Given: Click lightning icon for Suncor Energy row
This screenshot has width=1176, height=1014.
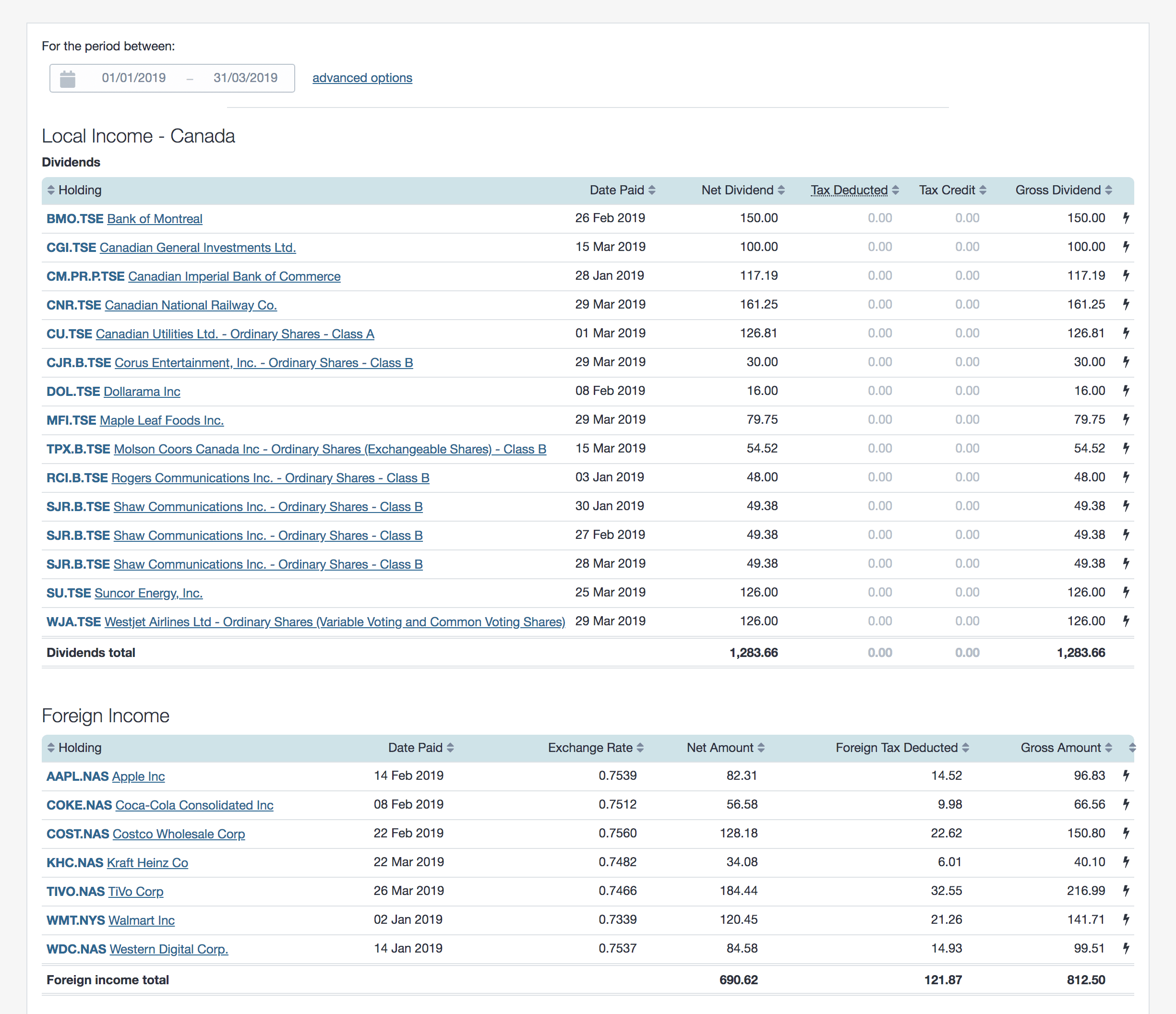Looking at the screenshot, I should pyautogui.click(x=1126, y=592).
